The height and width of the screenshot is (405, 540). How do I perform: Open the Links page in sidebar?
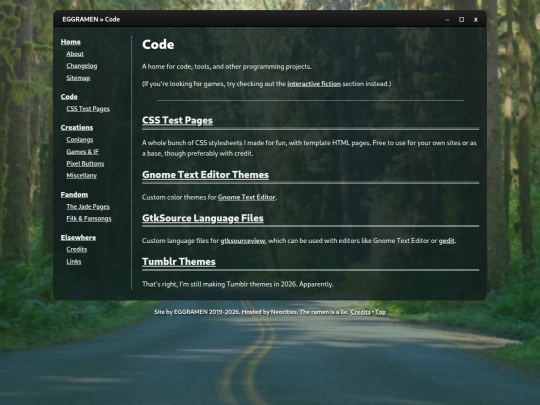tap(74, 261)
